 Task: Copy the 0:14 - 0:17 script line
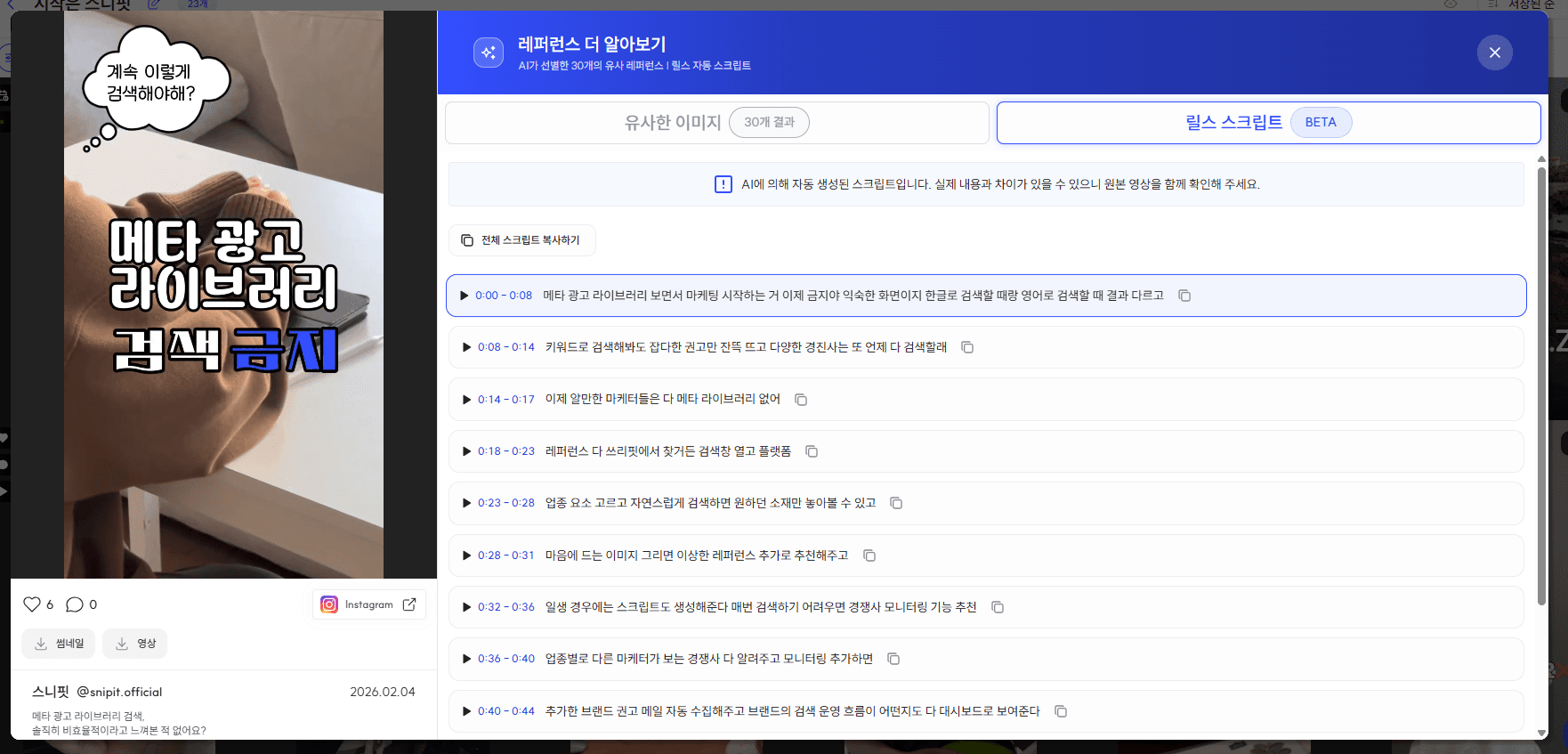(801, 400)
